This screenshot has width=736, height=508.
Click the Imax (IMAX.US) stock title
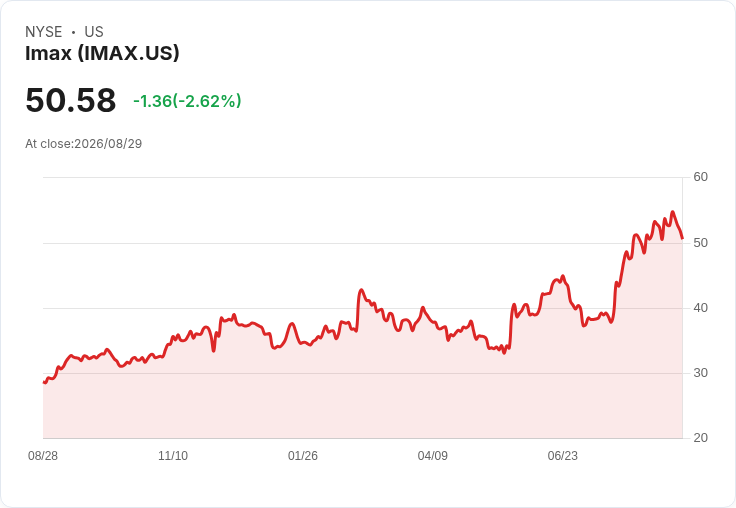point(102,53)
